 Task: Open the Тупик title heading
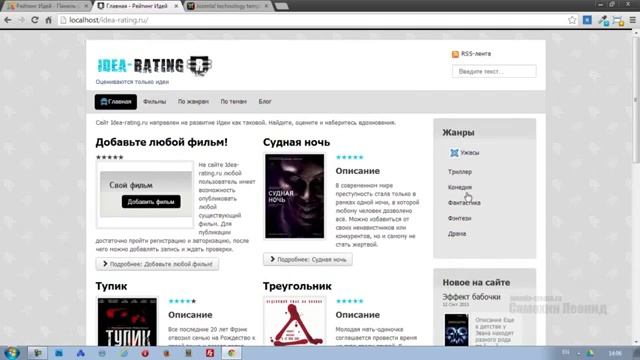111,286
